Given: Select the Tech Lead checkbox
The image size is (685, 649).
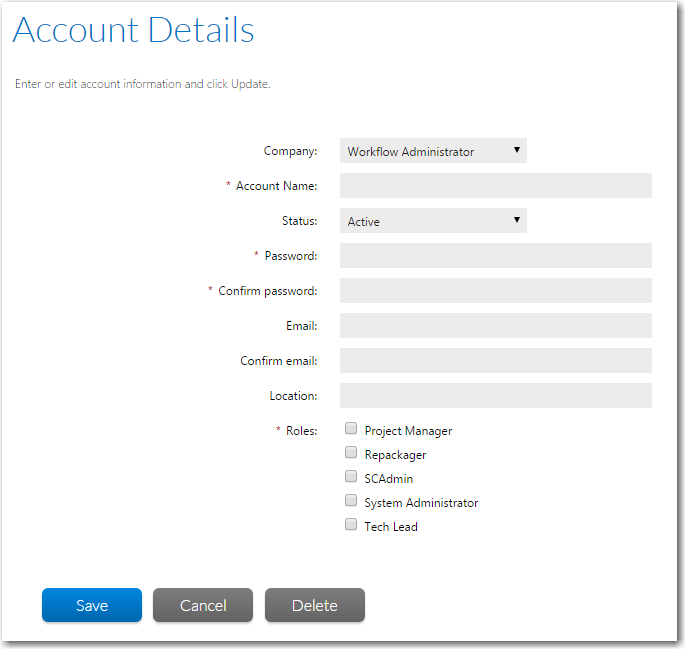Looking at the screenshot, I should pos(351,525).
